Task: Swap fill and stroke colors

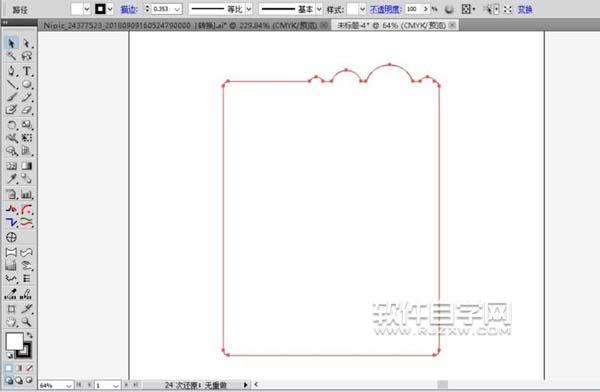Action: pyautogui.click(x=30, y=335)
